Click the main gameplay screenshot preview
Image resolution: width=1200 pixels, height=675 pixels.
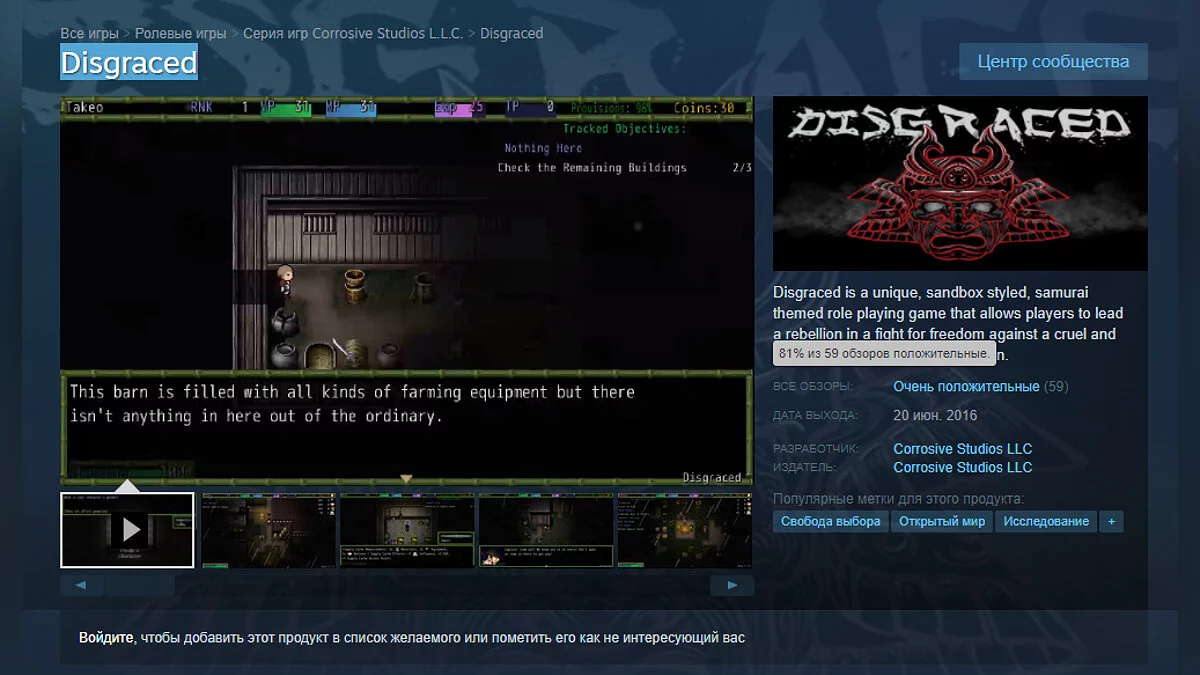click(x=407, y=290)
